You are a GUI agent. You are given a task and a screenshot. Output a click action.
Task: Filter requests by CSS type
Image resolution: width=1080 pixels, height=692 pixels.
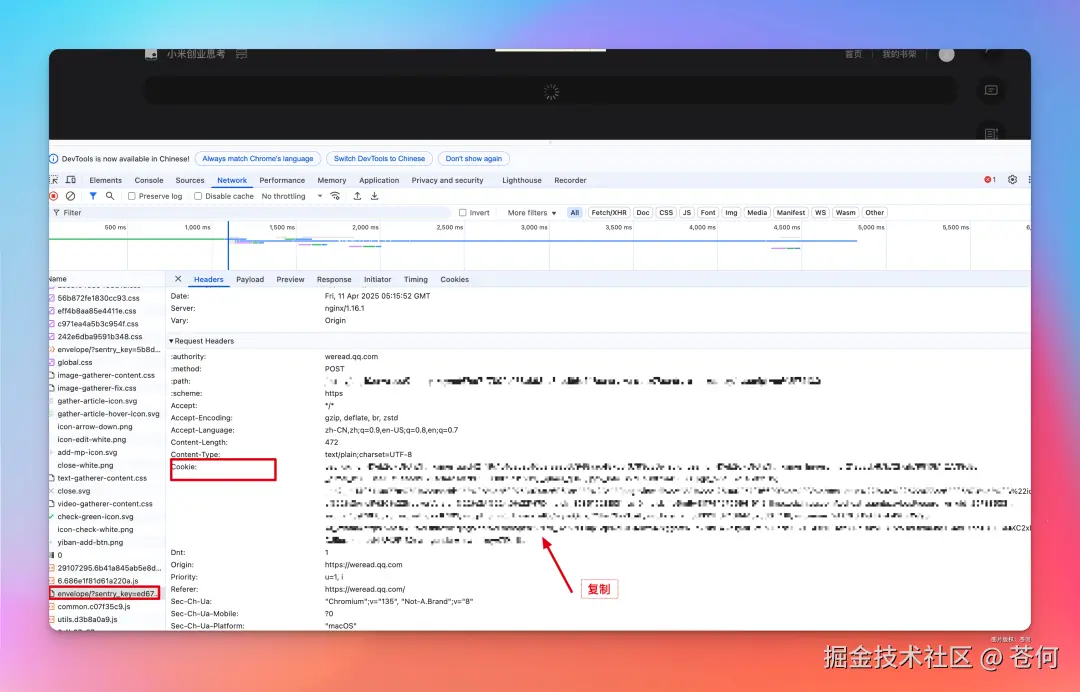(666, 213)
